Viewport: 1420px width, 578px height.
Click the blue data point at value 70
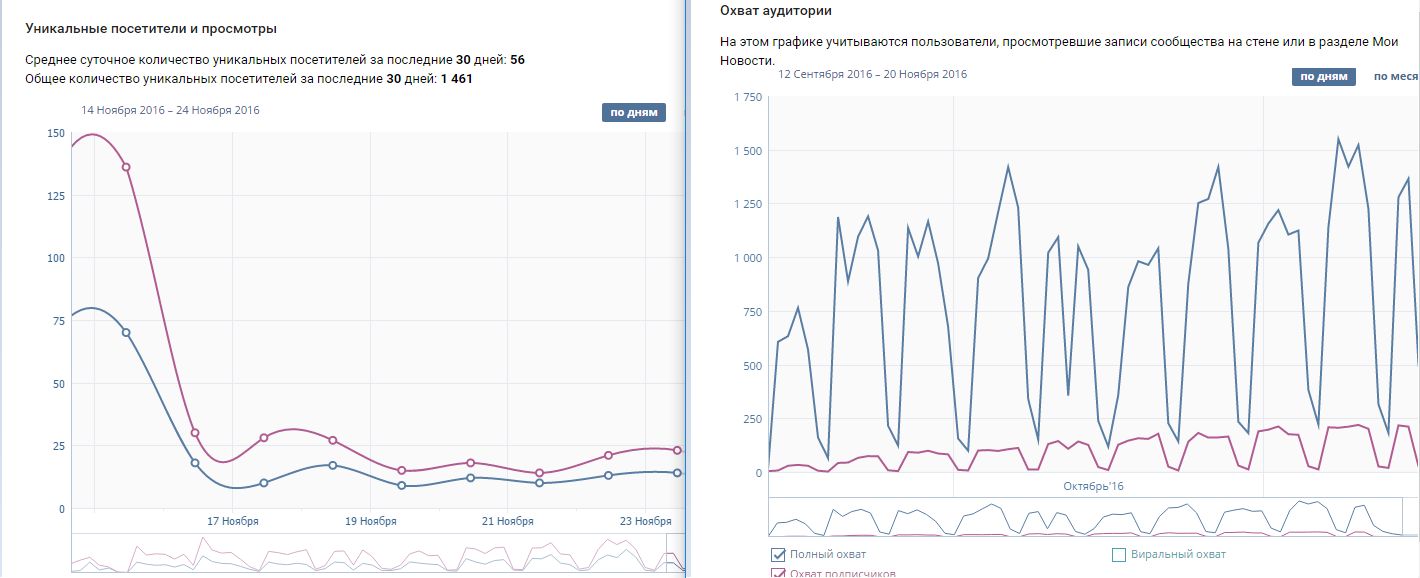126,332
